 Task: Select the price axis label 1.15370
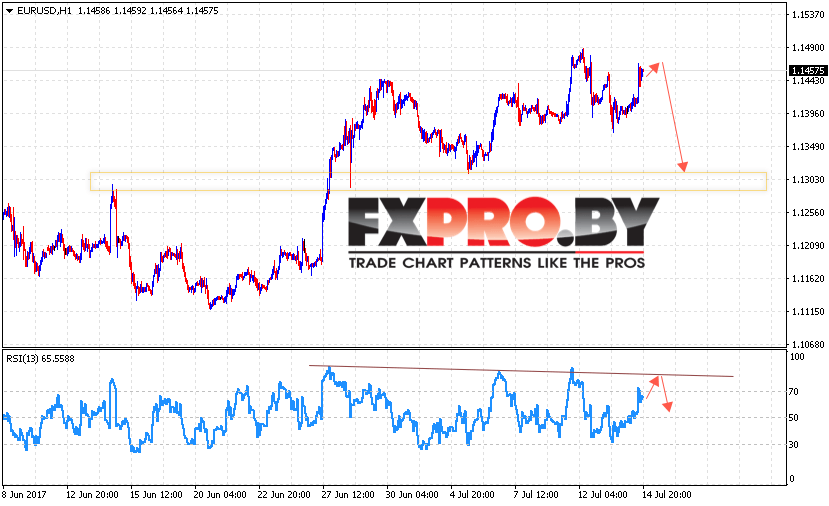click(808, 15)
